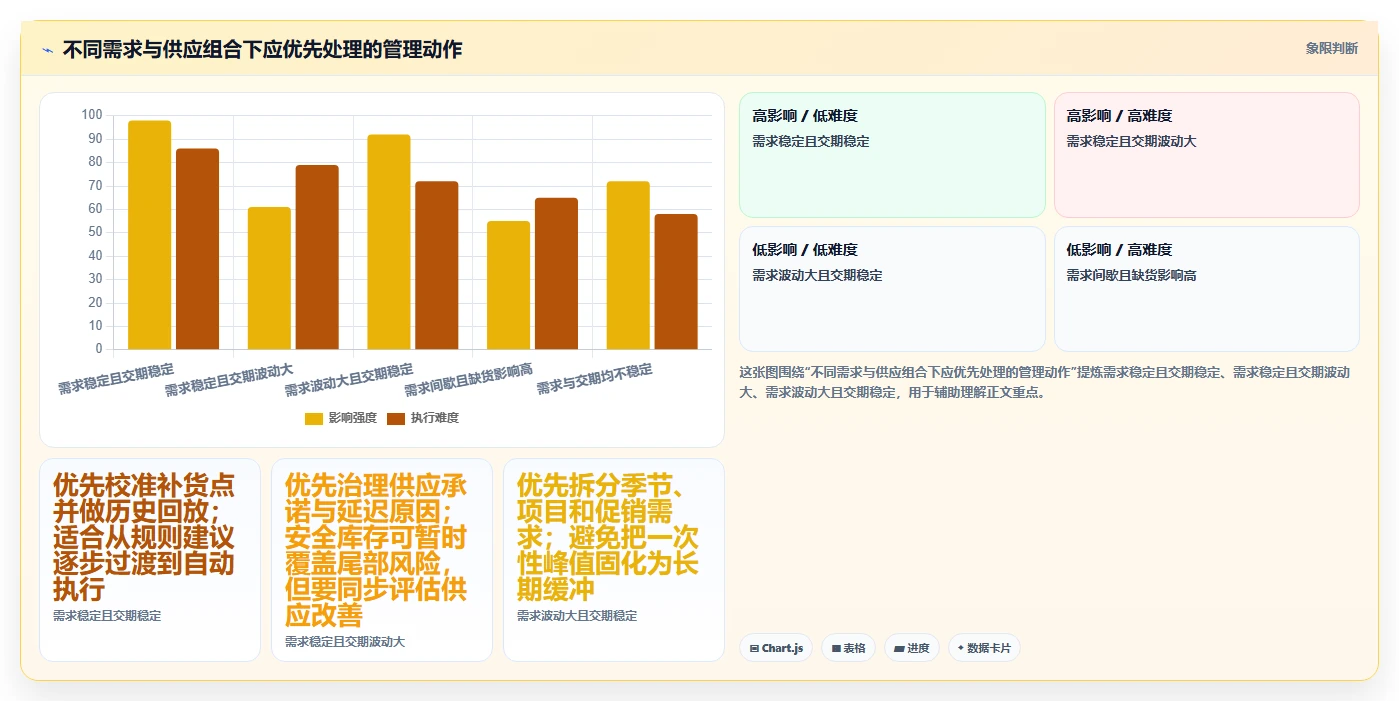This screenshot has height=701, width=1399.
Task: Click the 数据卡片 tag chip
Action: coord(984,648)
